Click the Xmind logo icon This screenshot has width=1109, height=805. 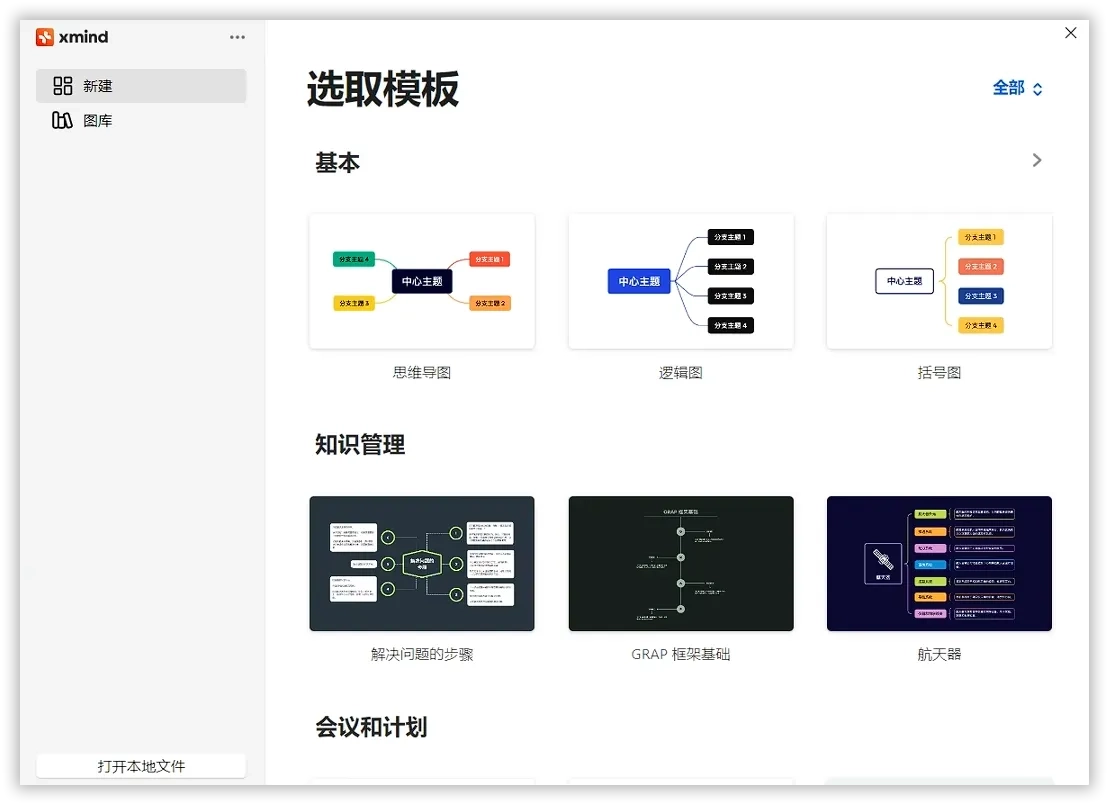click(x=45, y=37)
